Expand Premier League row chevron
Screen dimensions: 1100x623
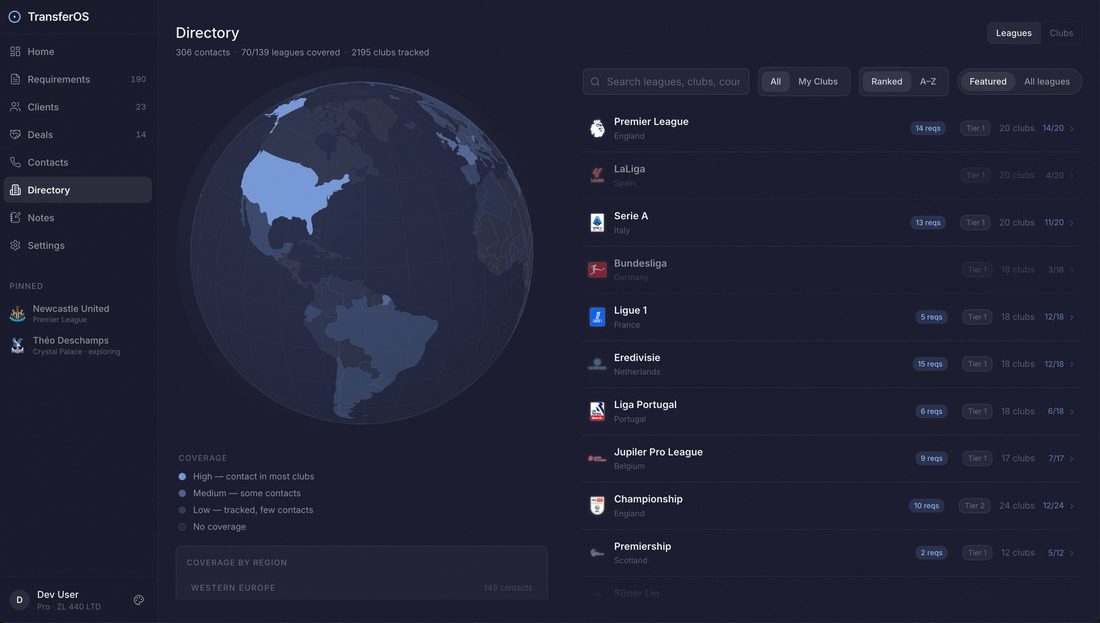pos(1072,128)
